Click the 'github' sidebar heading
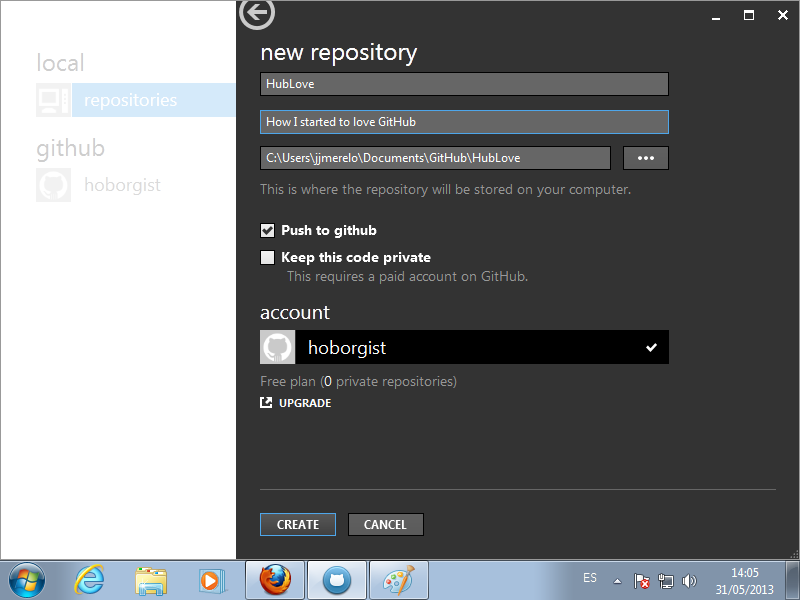800x600 pixels. coord(70,149)
